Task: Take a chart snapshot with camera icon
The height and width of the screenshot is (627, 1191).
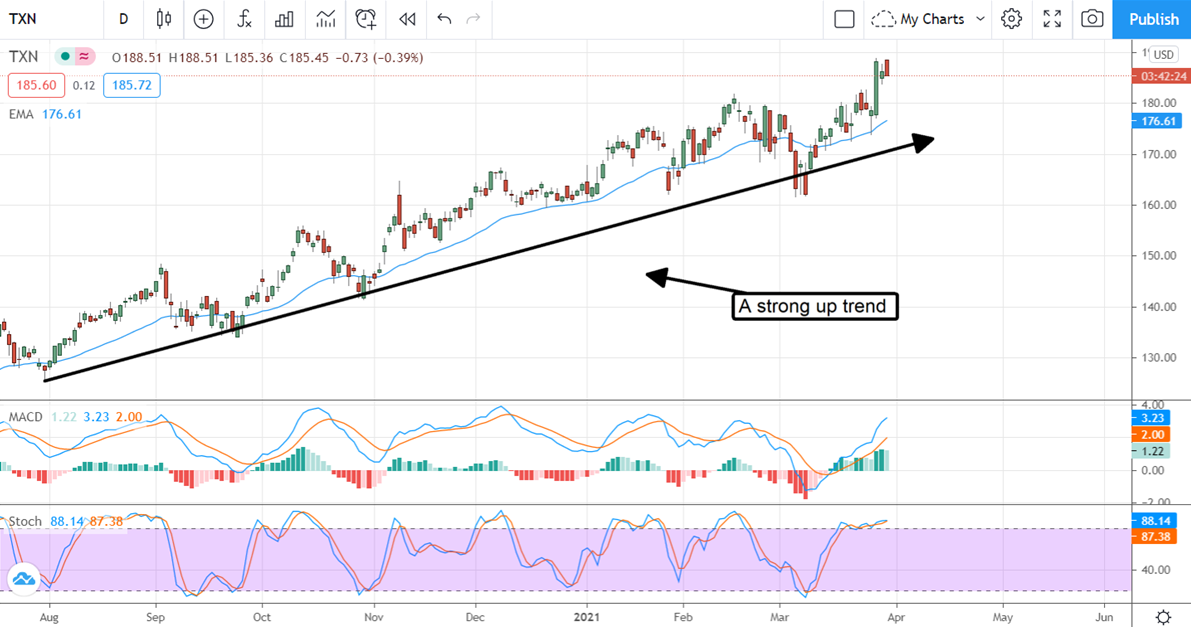Action: 1092,19
